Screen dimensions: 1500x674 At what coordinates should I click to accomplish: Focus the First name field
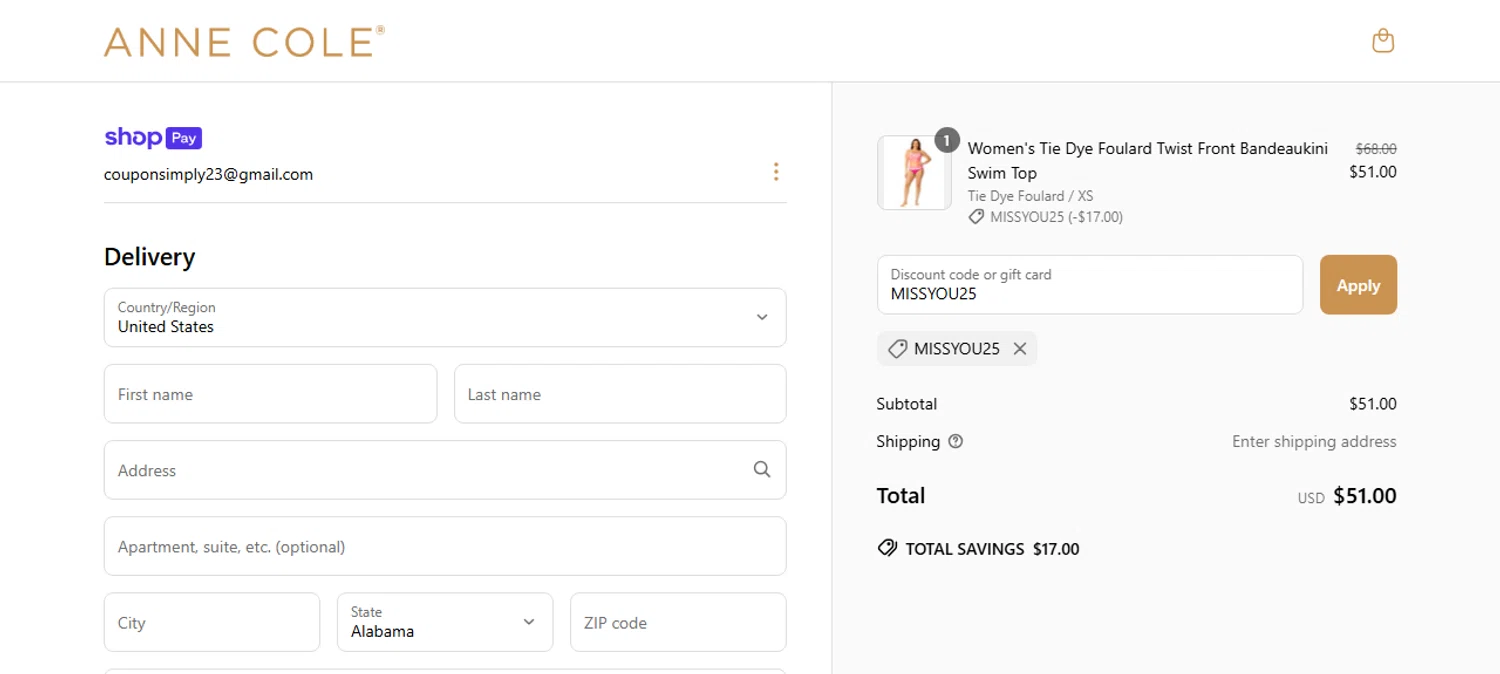(270, 394)
